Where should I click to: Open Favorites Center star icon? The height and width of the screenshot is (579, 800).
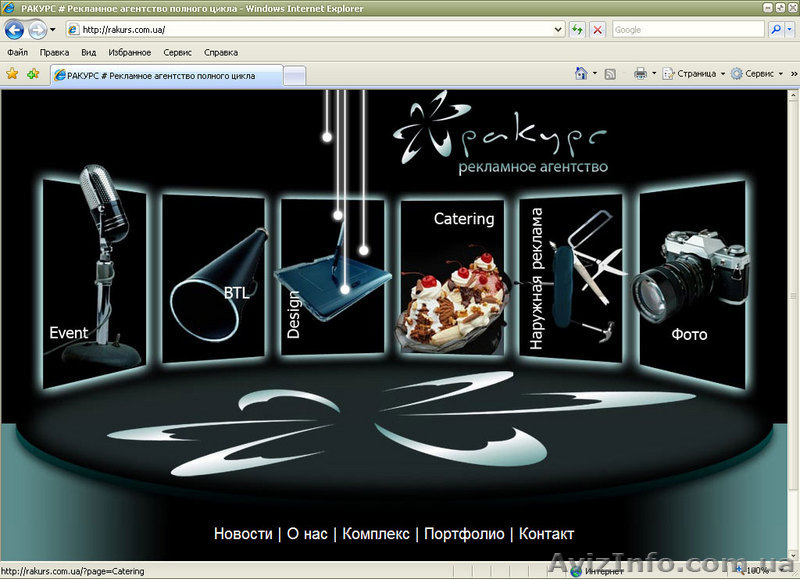[12, 74]
